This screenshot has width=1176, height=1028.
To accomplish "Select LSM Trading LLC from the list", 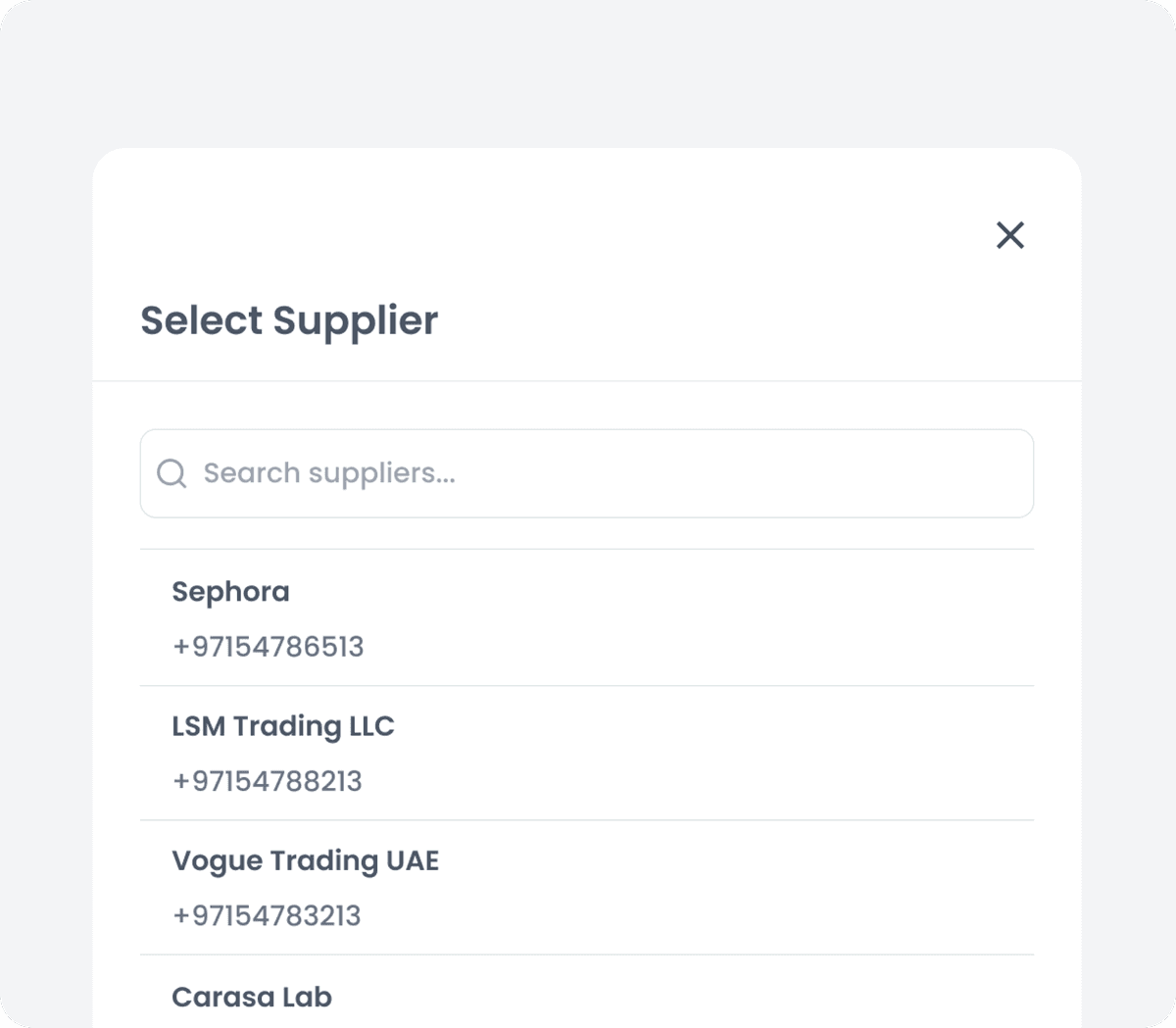I will pos(588,751).
